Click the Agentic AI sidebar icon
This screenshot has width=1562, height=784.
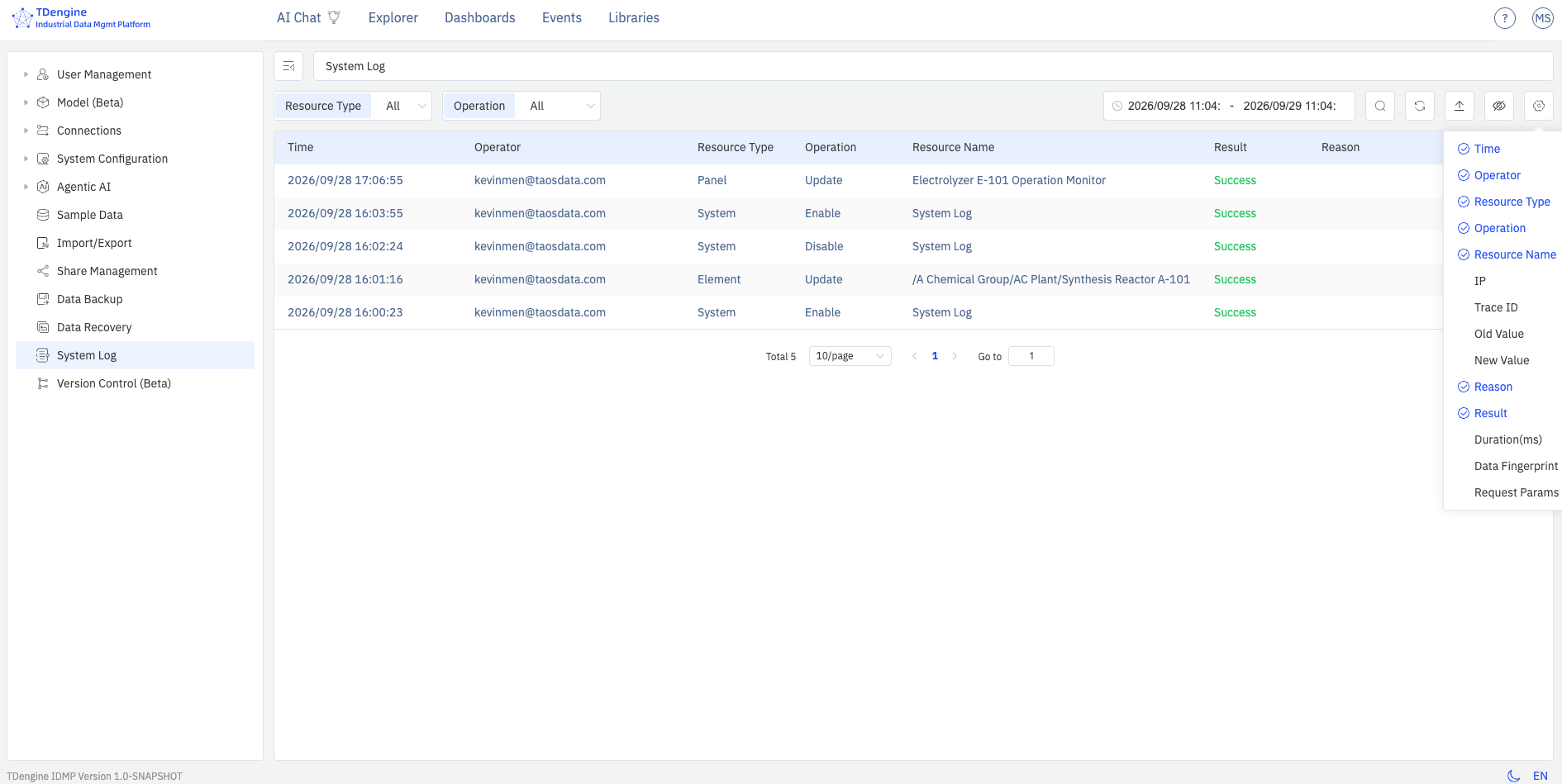[x=43, y=187]
